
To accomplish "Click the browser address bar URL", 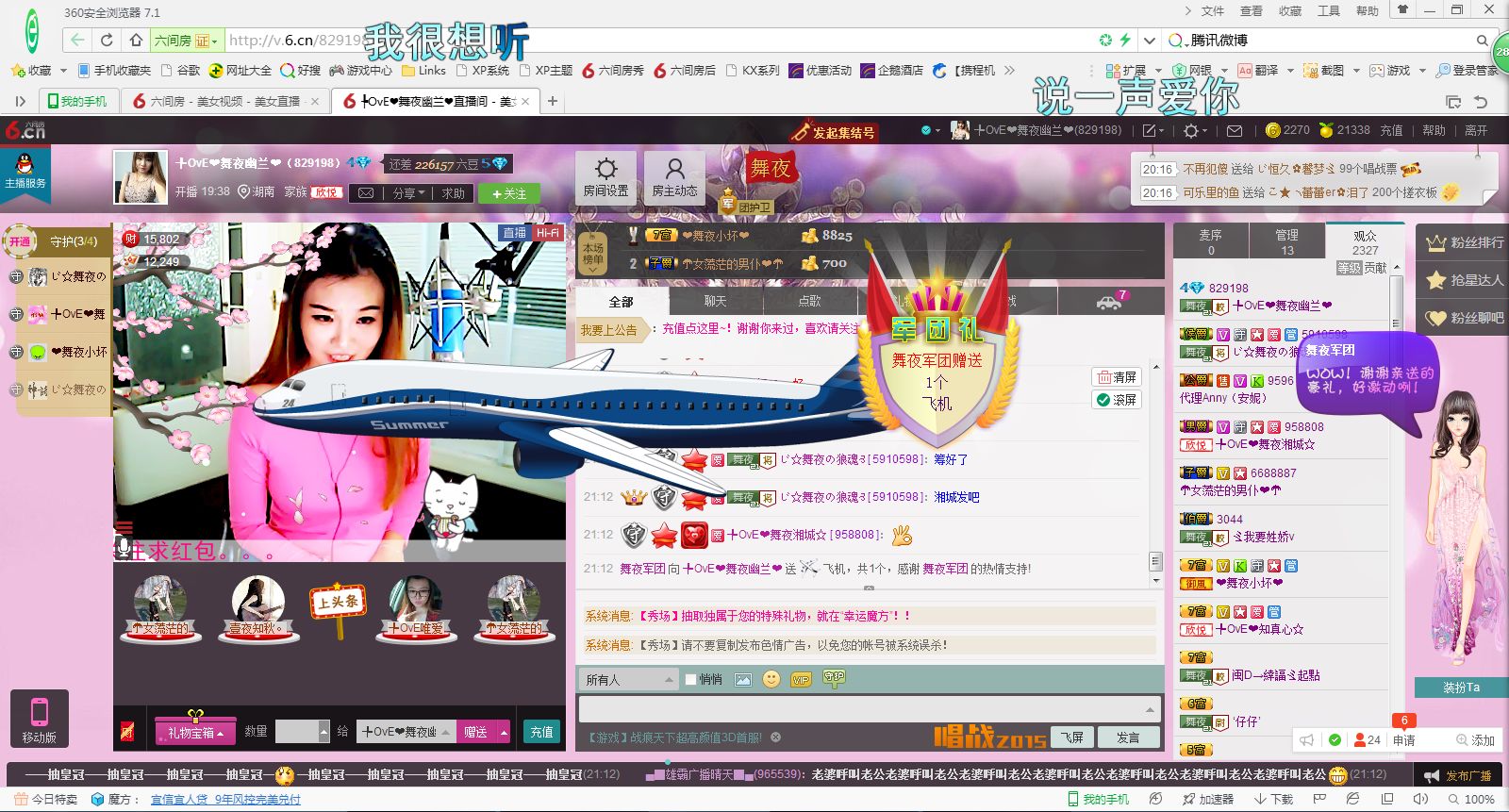I will 296,41.
